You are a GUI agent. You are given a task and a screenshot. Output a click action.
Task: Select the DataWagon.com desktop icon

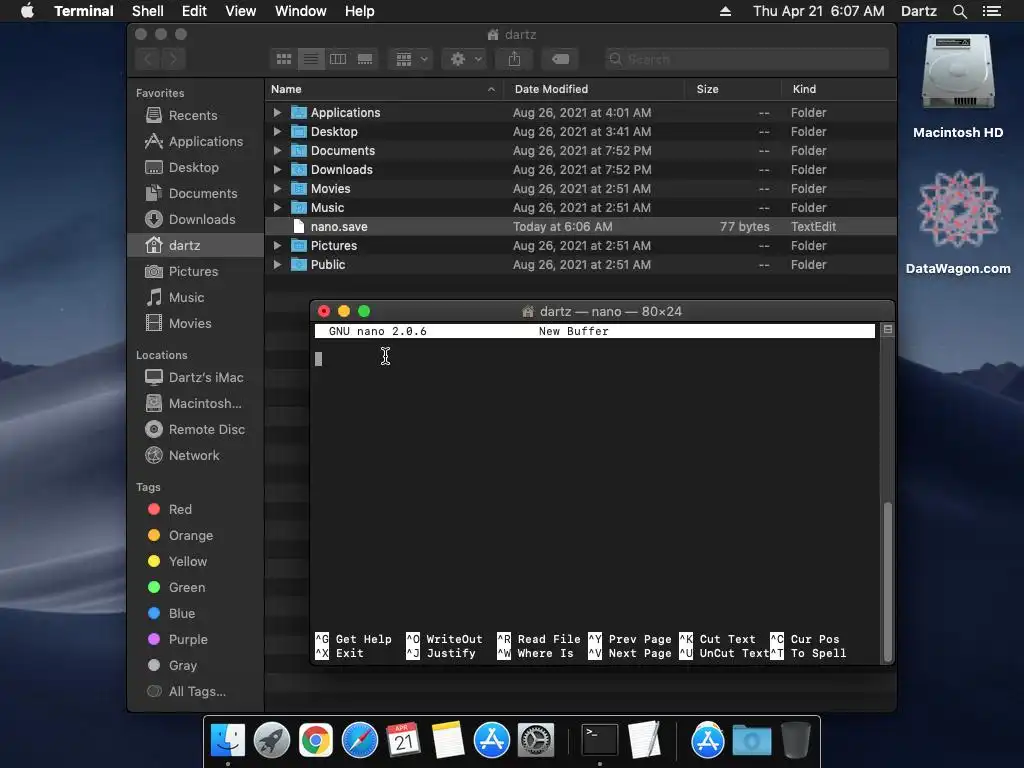pyautogui.click(x=958, y=222)
